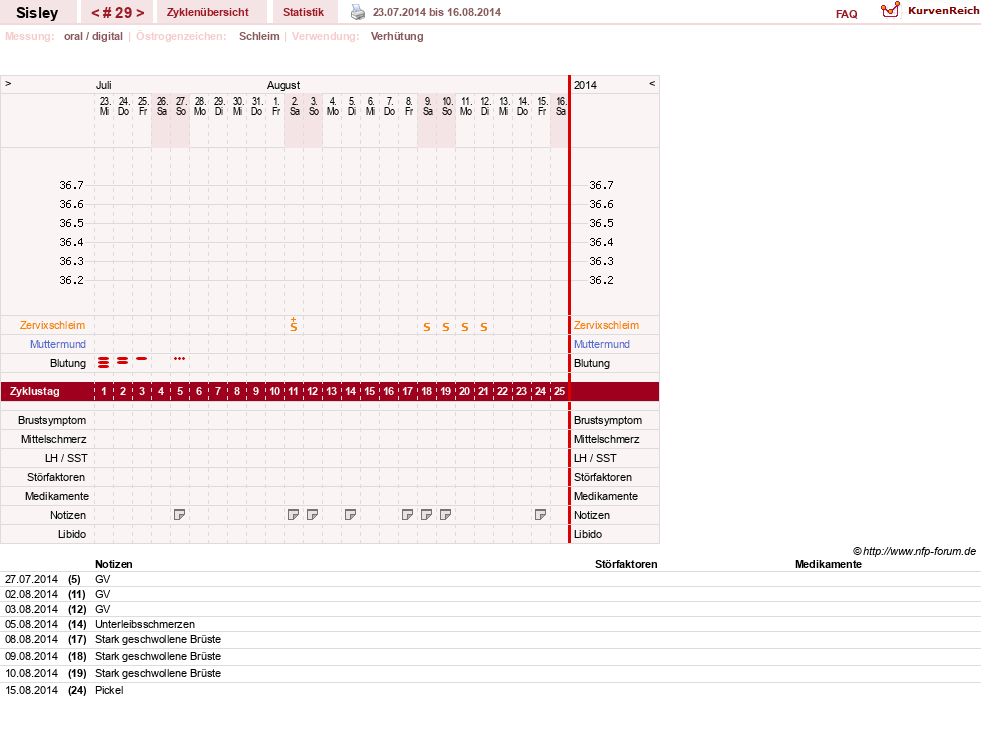Click the August month label

[x=283, y=85]
